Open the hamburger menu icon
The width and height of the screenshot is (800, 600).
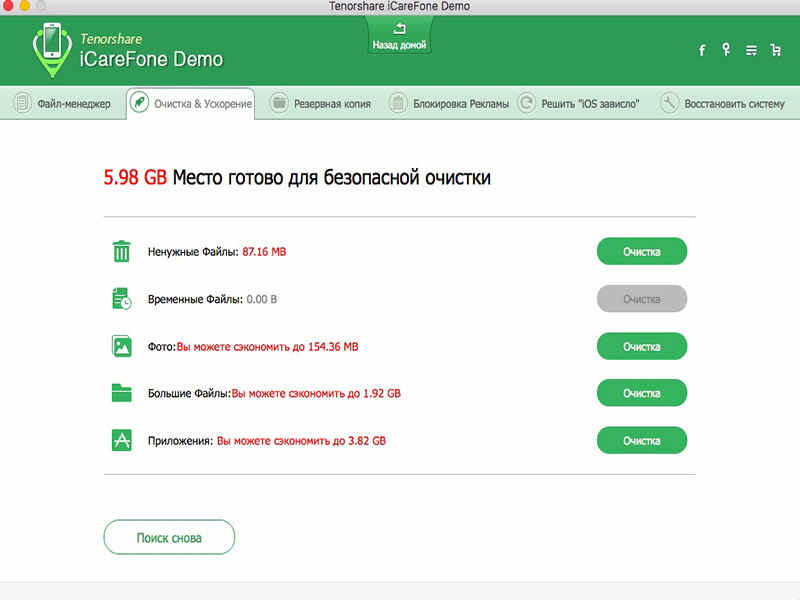tap(751, 50)
